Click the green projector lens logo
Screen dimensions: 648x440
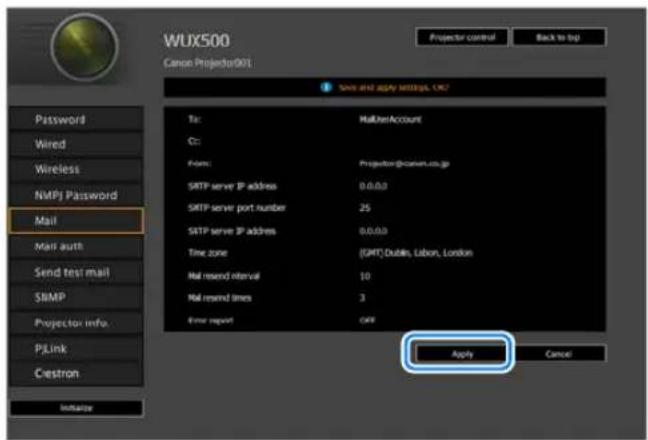(85, 47)
